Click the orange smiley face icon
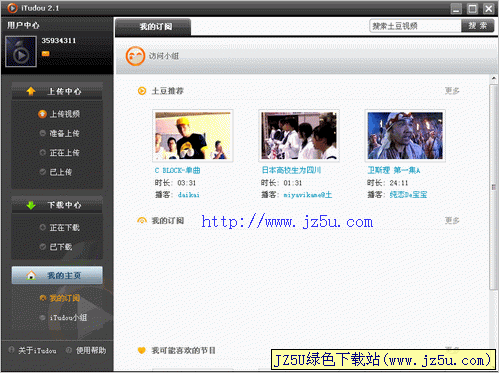The image size is (499, 373). tap(135, 56)
